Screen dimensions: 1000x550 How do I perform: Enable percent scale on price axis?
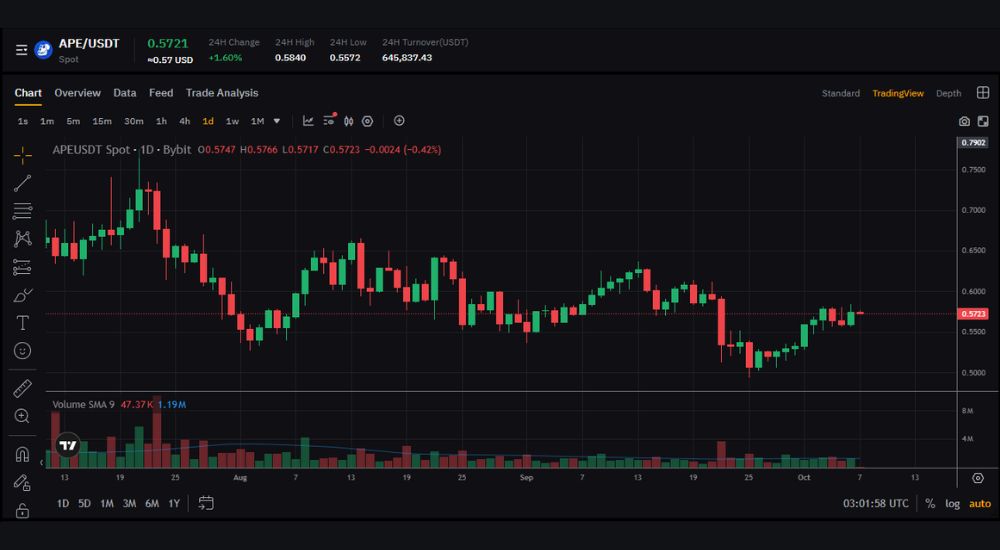(930, 503)
